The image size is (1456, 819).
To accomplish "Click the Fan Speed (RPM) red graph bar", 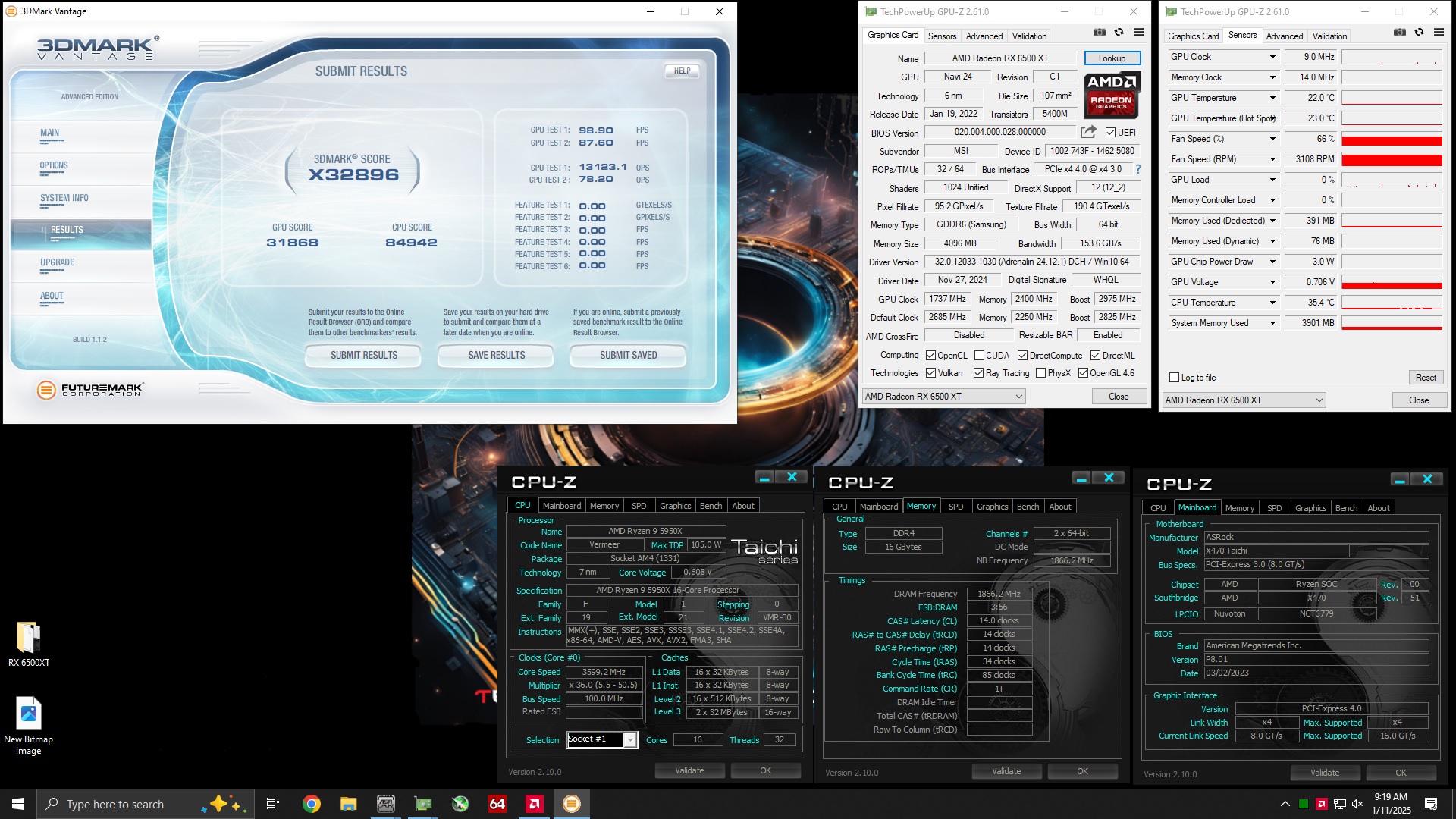I will click(x=1392, y=160).
